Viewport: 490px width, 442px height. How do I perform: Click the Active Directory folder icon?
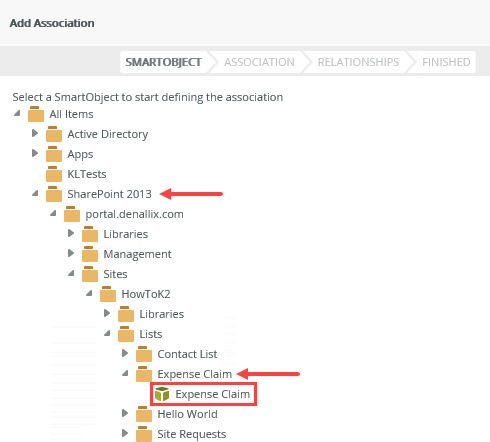[54, 134]
